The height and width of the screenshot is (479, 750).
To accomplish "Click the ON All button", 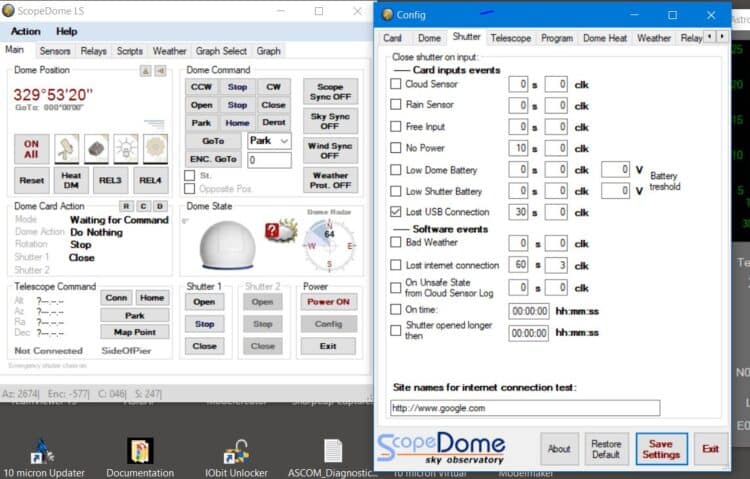I will (x=32, y=149).
